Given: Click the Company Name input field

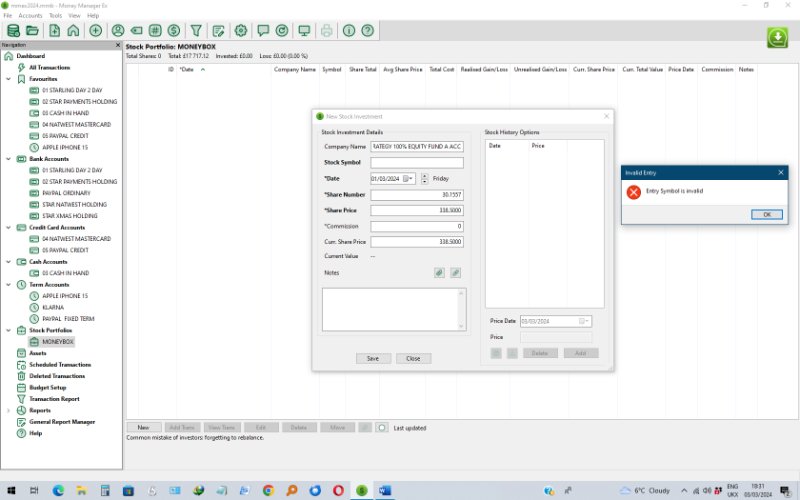Looking at the screenshot, I should tap(417, 146).
